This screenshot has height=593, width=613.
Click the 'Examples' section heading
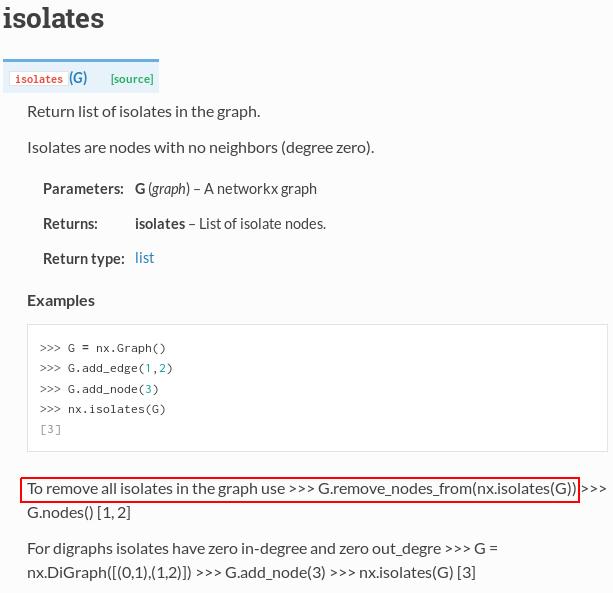pos(61,301)
